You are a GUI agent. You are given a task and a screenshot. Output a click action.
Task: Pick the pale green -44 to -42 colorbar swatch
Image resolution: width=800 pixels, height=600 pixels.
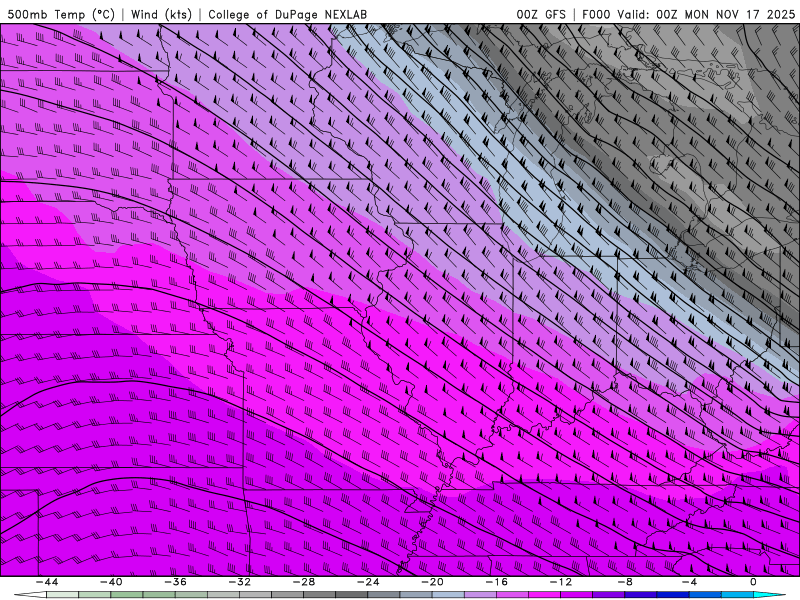click(63, 595)
